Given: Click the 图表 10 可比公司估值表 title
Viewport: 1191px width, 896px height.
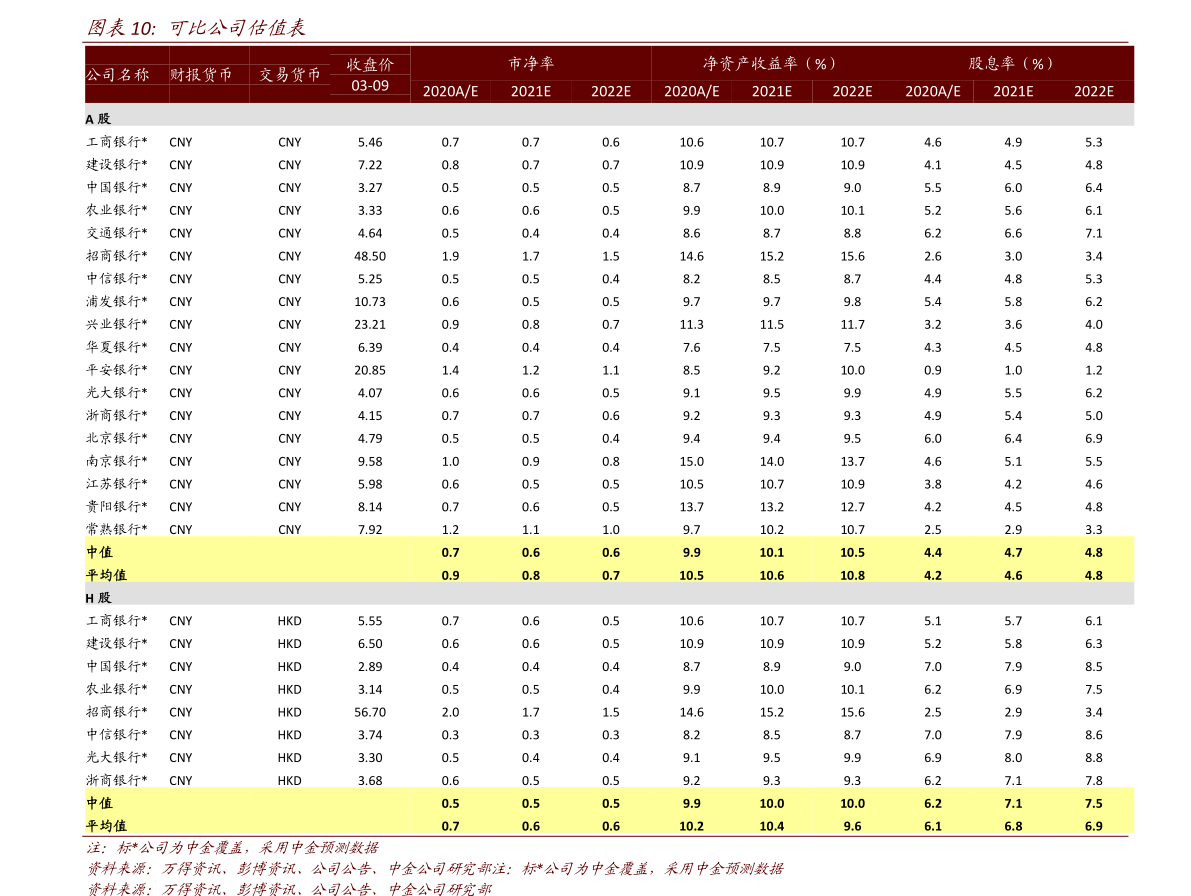Looking at the screenshot, I should tap(196, 28).
